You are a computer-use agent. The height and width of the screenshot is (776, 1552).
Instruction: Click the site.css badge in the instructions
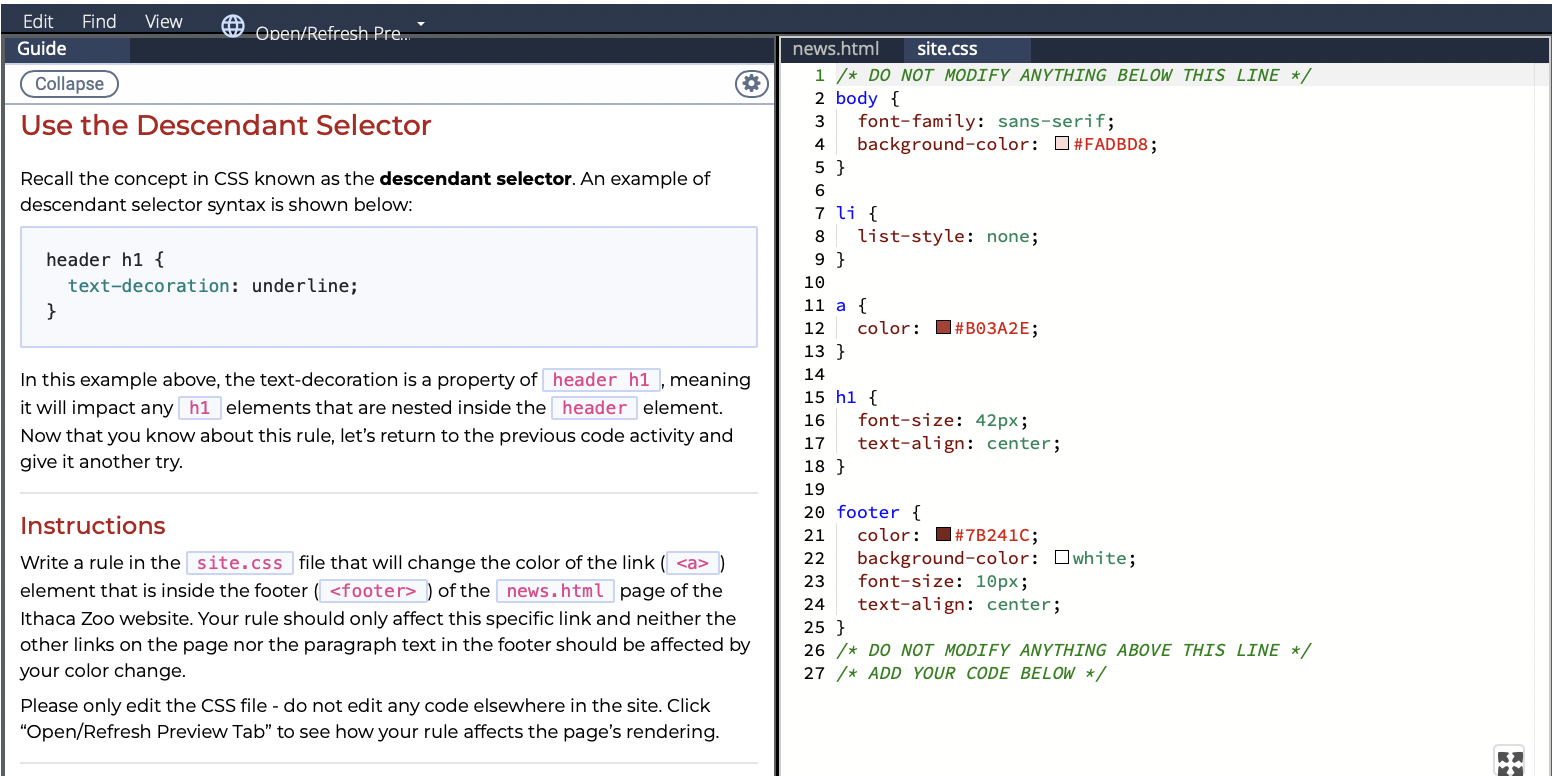tap(239, 562)
